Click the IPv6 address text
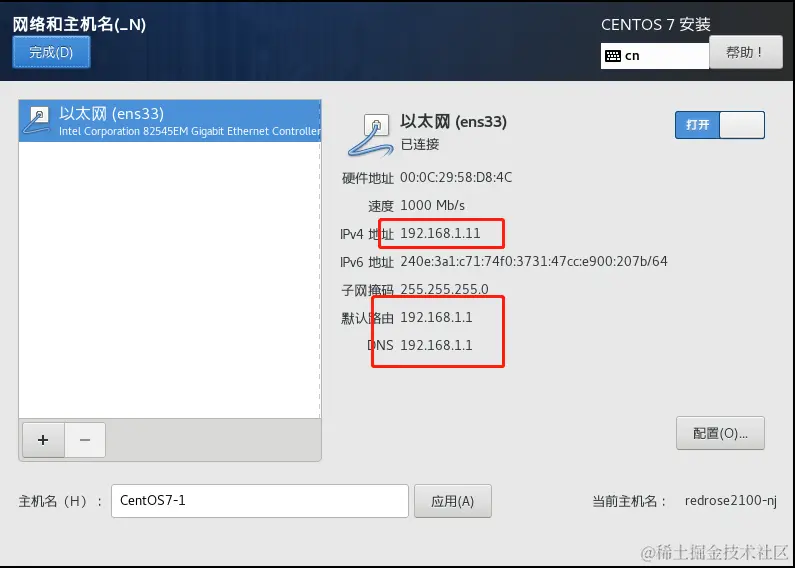This screenshot has width=795, height=568. (x=534, y=262)
